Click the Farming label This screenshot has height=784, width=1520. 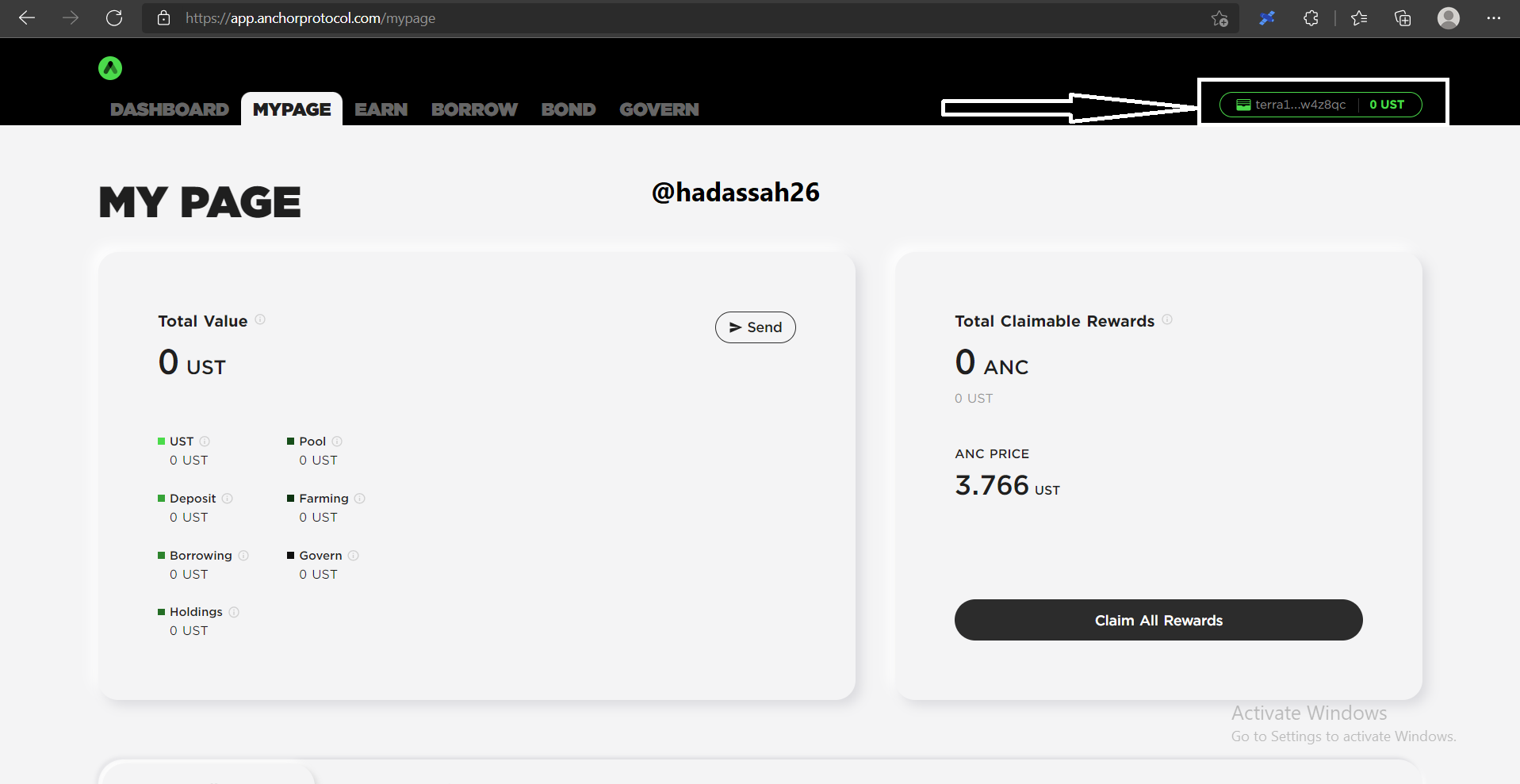pyautogui.click(x=324, y=499)
